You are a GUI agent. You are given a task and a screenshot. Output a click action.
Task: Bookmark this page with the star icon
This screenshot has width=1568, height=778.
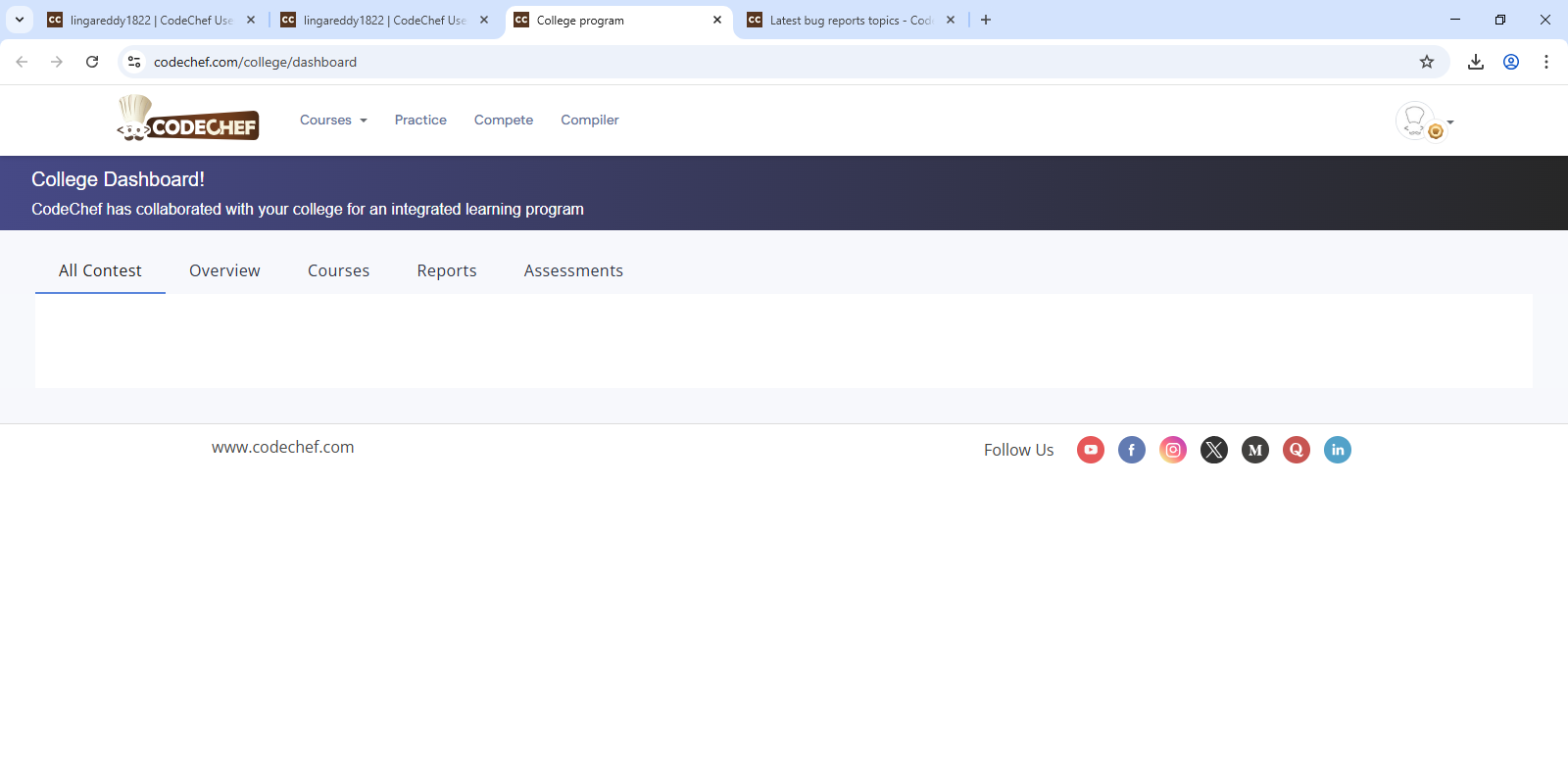pos(1427,62)
